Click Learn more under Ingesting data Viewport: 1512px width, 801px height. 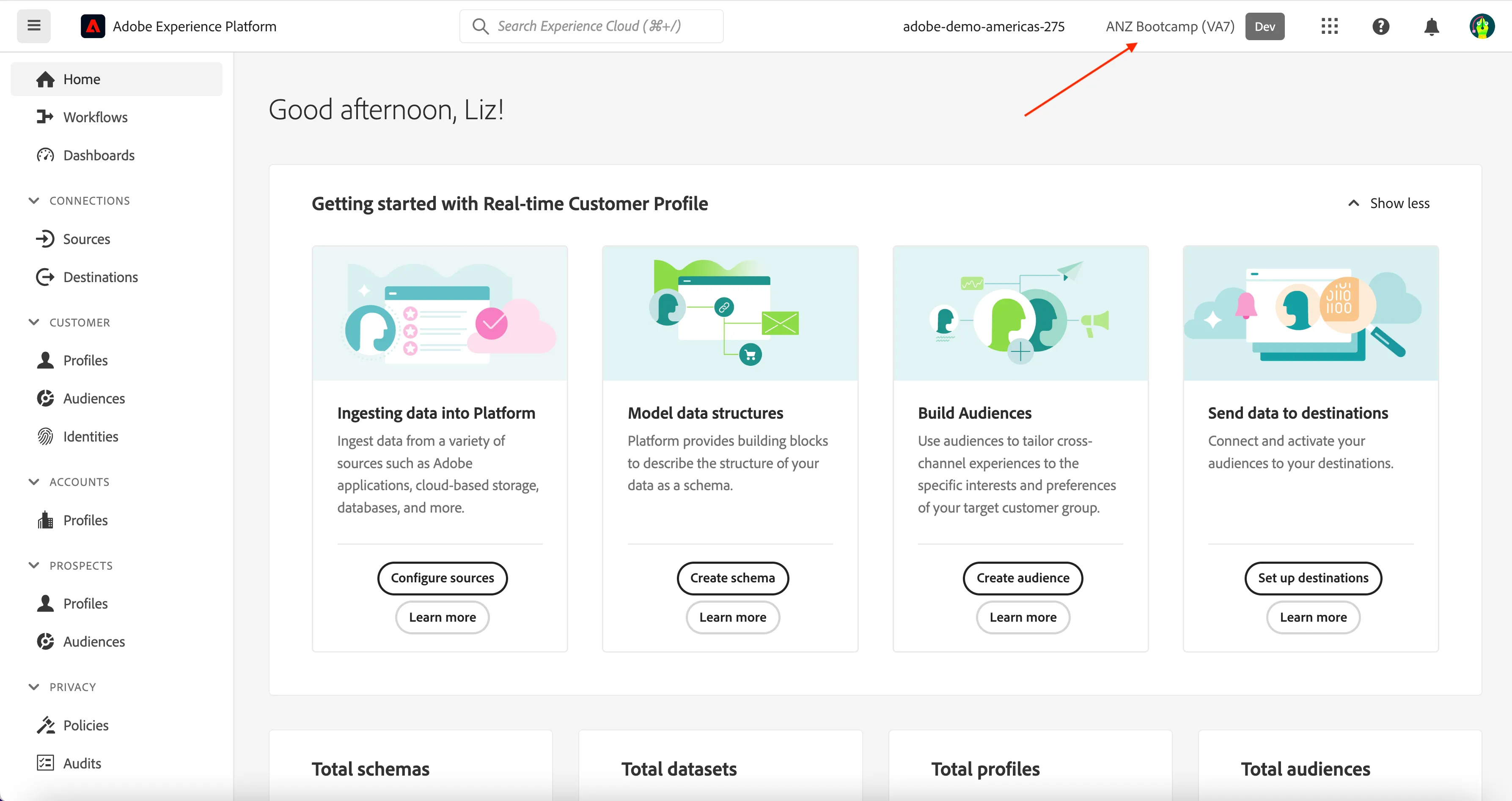tap(443, 617)
